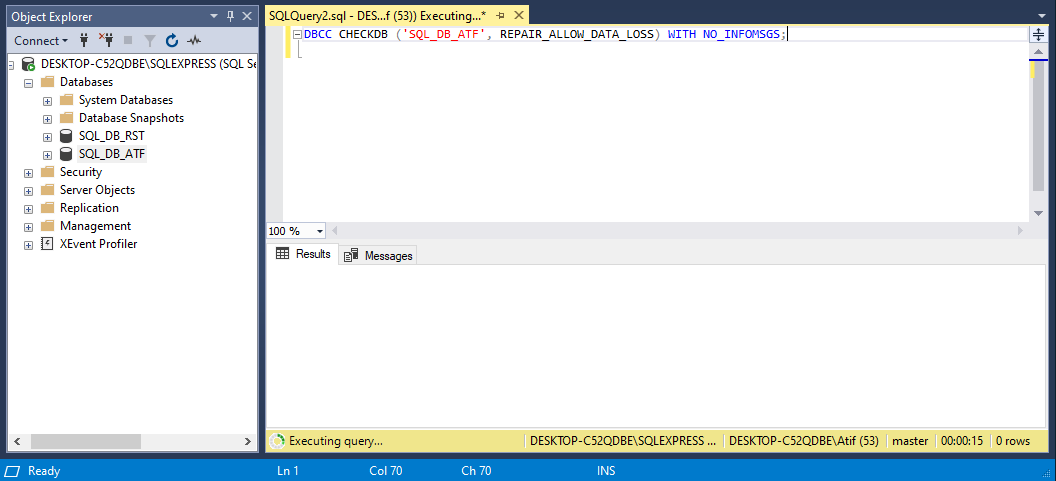This screenshot has width=1056, height=481.
Task: Expand the Server Objects folder node
Action: click(28, 191)
